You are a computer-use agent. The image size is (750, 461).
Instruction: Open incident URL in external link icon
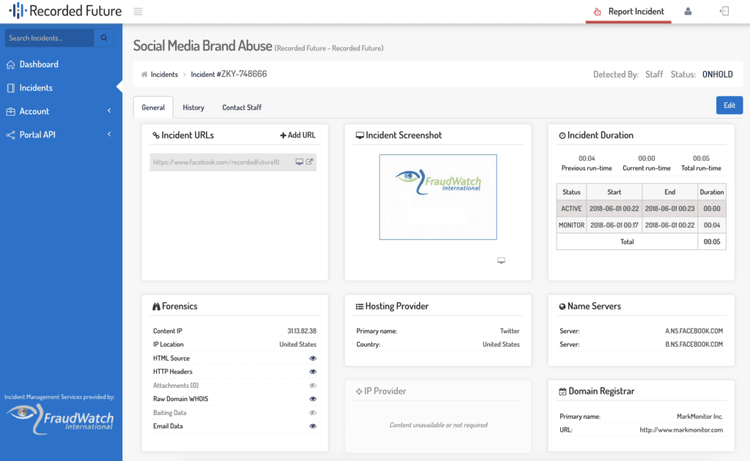(x=310, y=162)
